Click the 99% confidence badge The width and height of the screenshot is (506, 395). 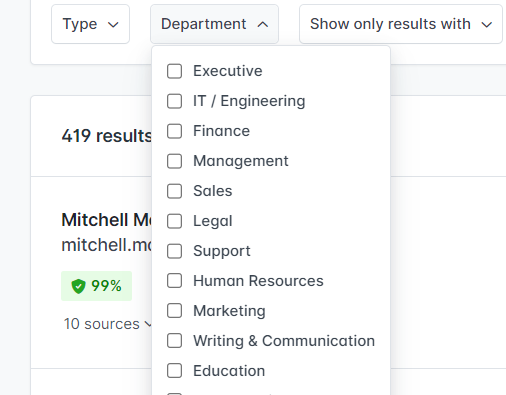(96, 286)
